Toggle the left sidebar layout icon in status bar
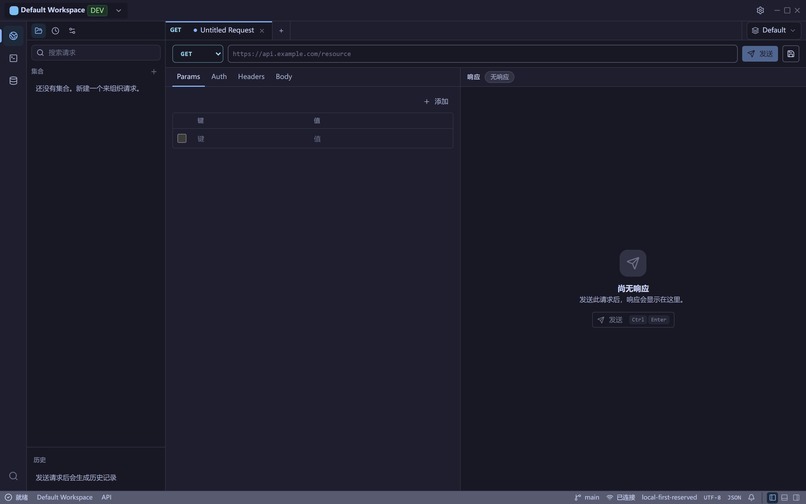This screenshot has width=806, height=504. pyautogui.click(x=772, y=497)
